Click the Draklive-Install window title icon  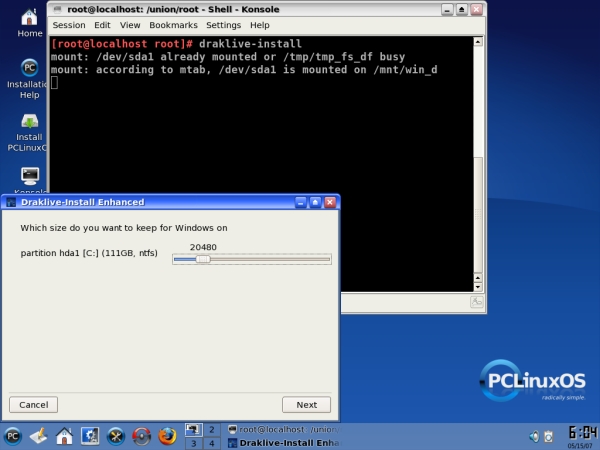[11, 202]
